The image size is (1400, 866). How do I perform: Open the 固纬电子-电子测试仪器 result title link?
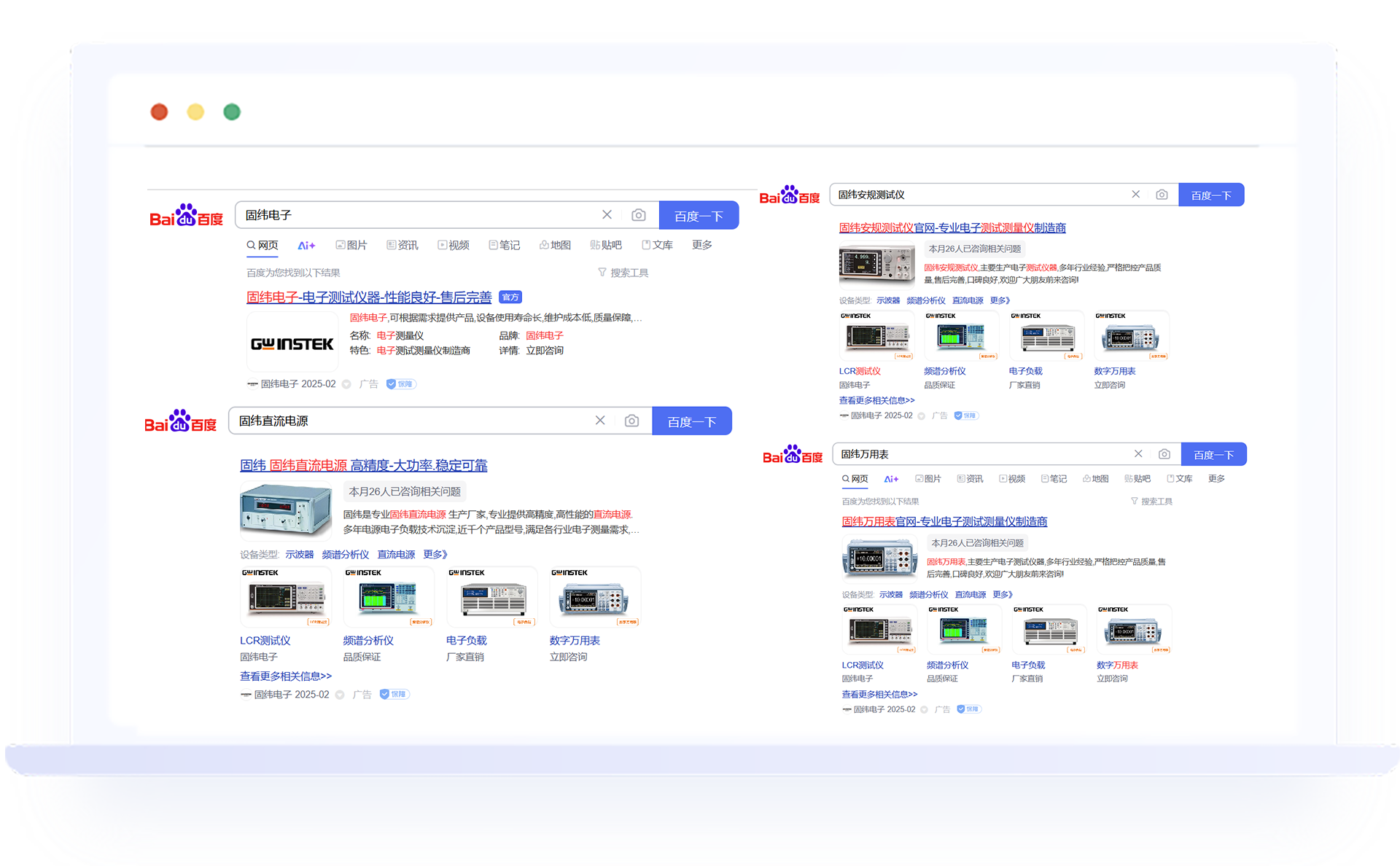pyautogui.click(x=369, y=297)
